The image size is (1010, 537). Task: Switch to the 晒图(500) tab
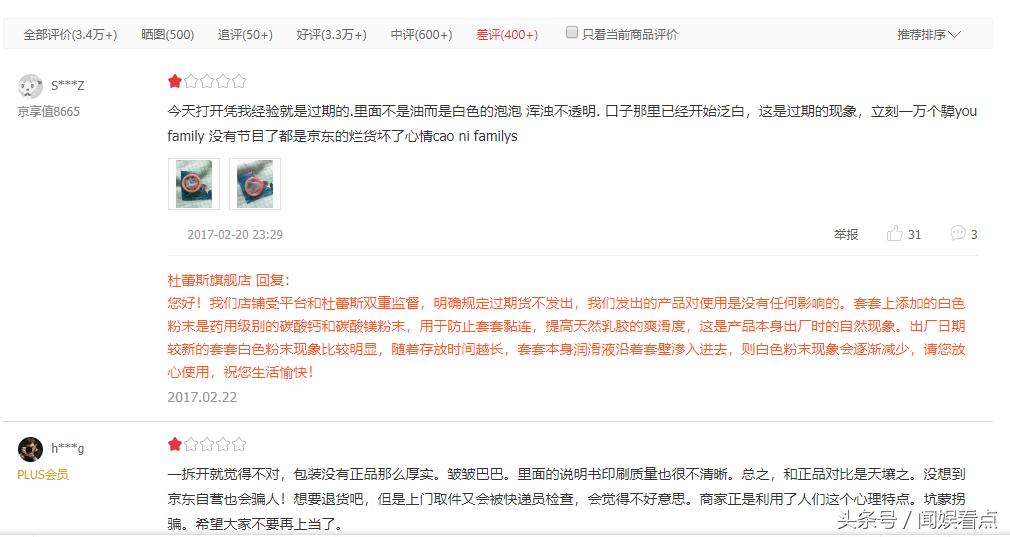(x=167, y=35)
